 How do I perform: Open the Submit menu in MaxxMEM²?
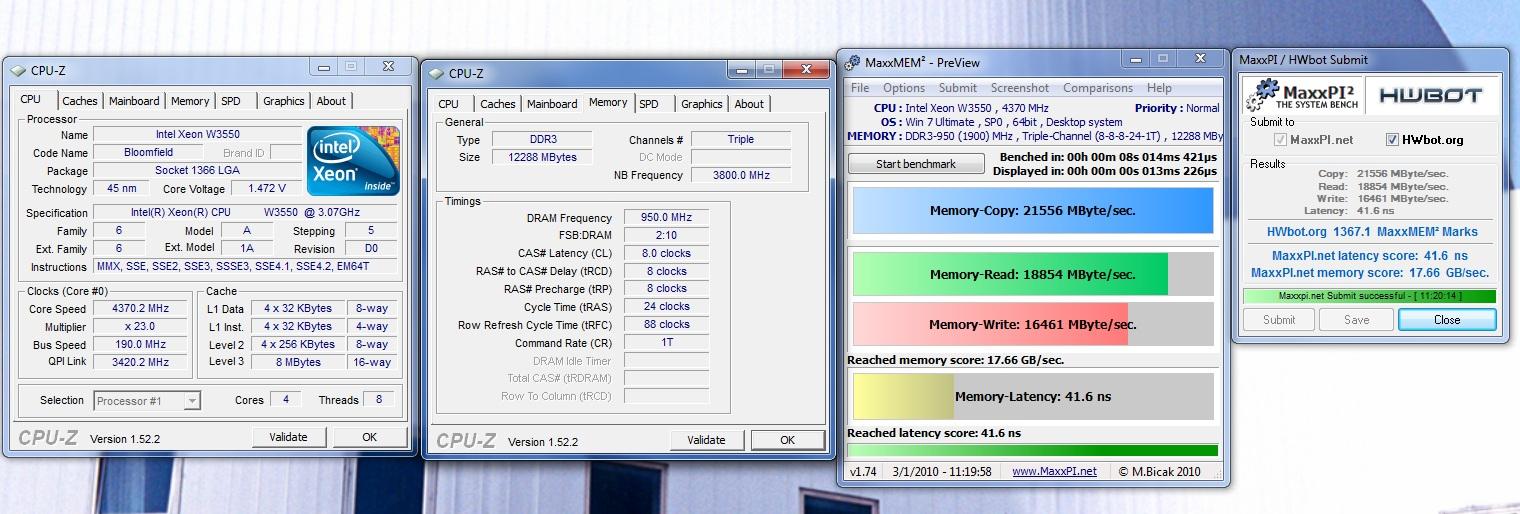pyautogui.click(x=958, y=88)
